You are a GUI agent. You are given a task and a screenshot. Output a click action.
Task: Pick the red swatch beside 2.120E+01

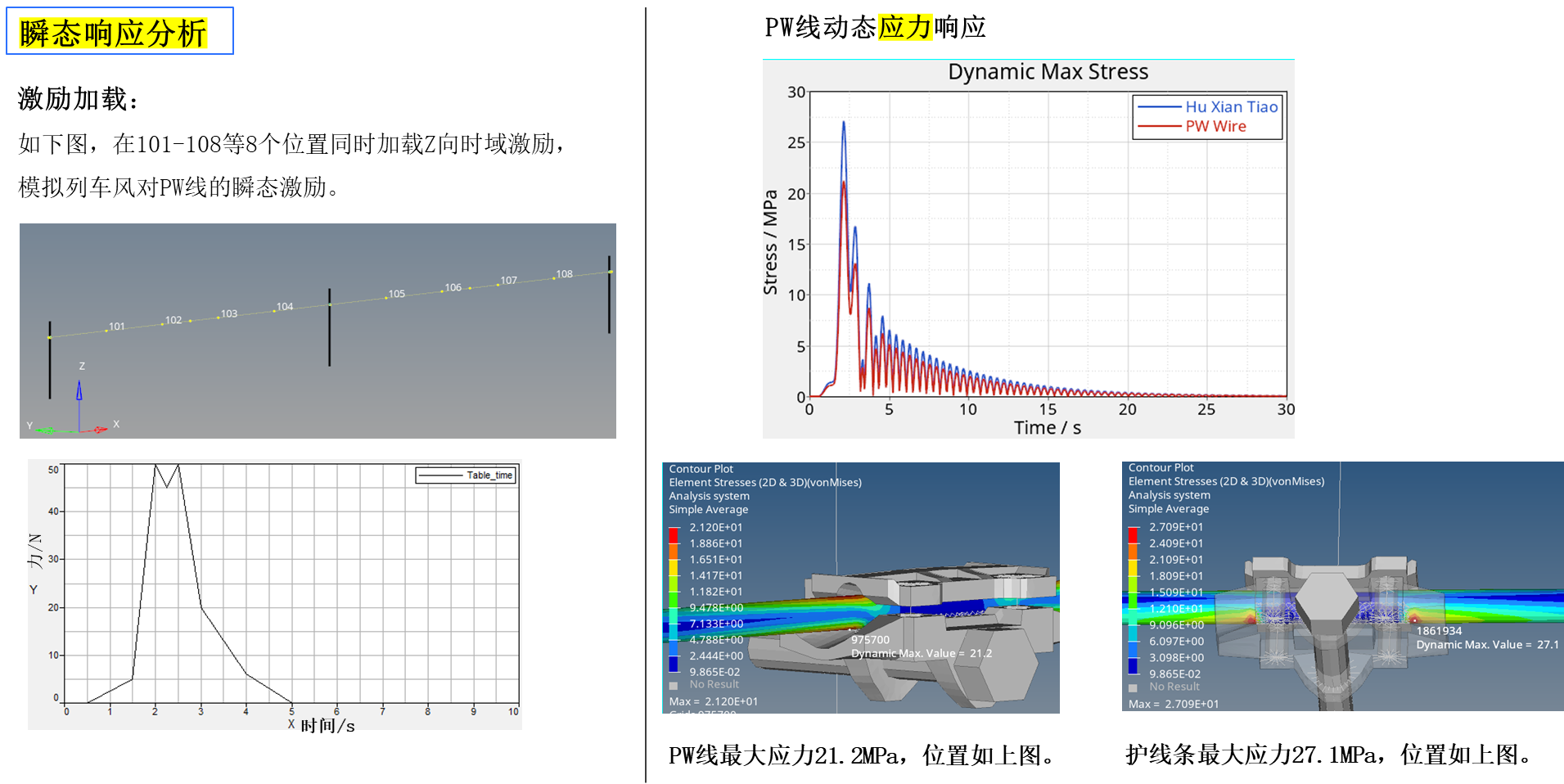674,534
